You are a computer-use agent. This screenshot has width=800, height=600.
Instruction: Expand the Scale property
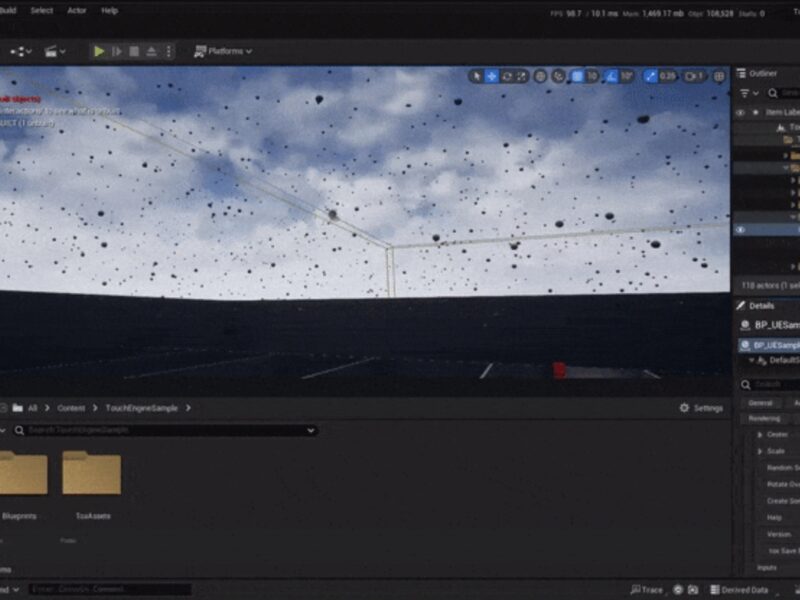pos(760,451)
